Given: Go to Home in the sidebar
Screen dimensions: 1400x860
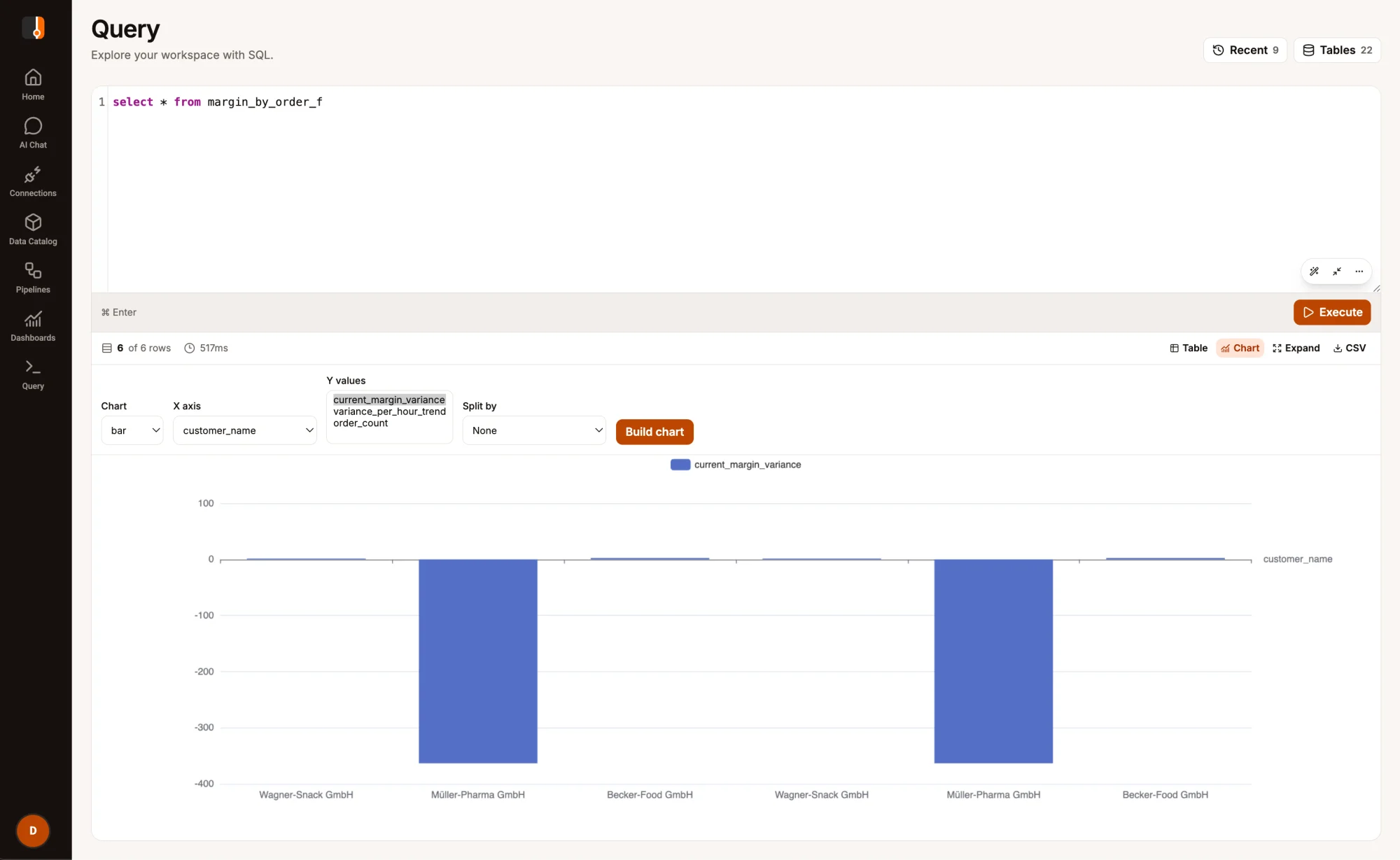Looking at the screenshot, I should 33,85.
